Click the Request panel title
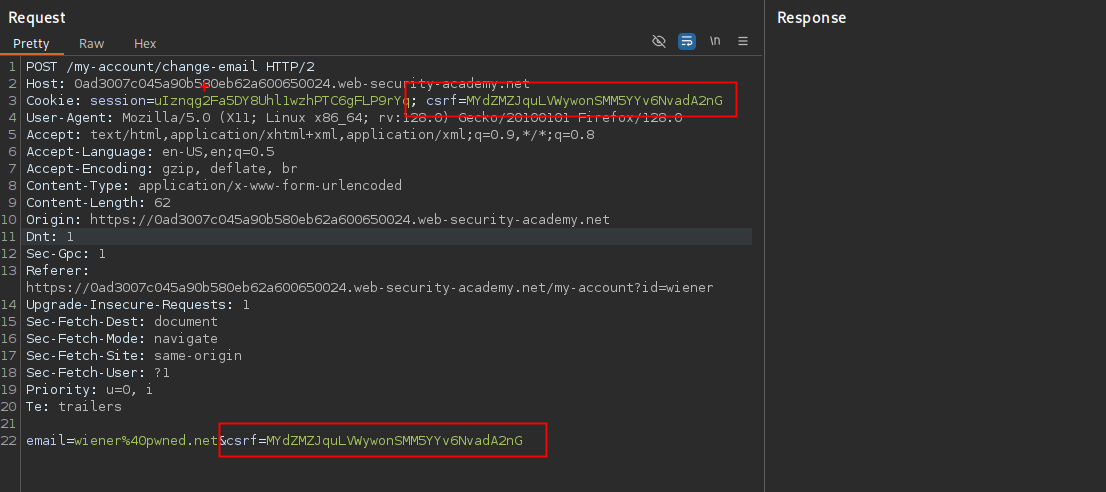 pos(37,18)
